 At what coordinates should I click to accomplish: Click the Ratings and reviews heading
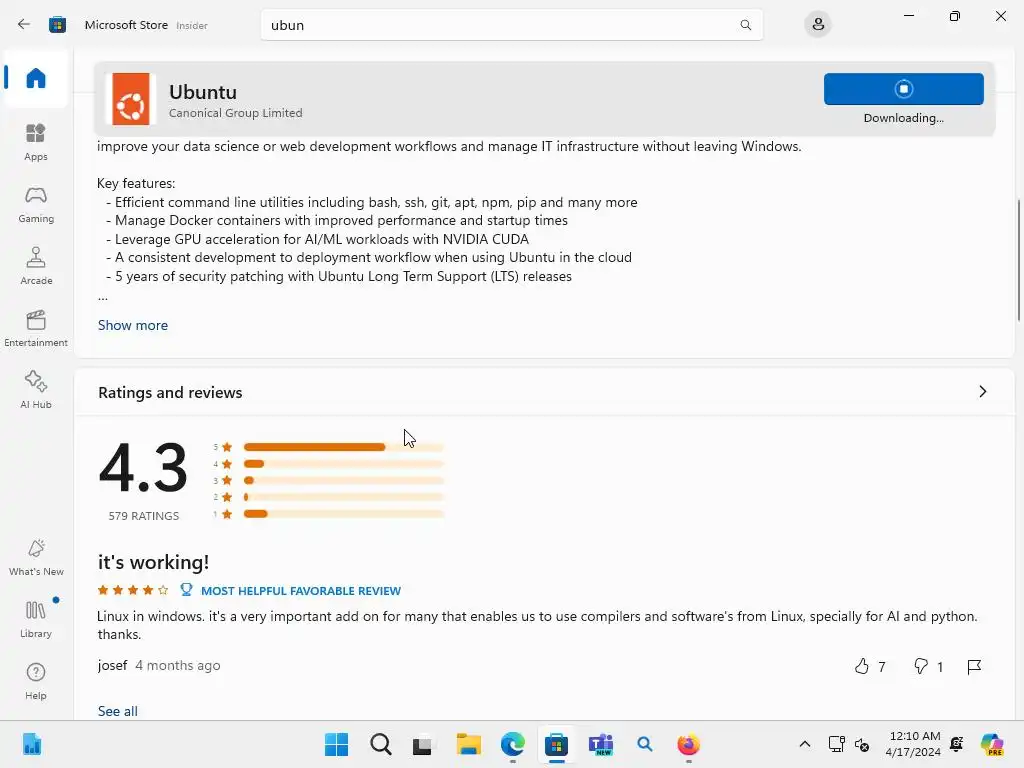170,392
